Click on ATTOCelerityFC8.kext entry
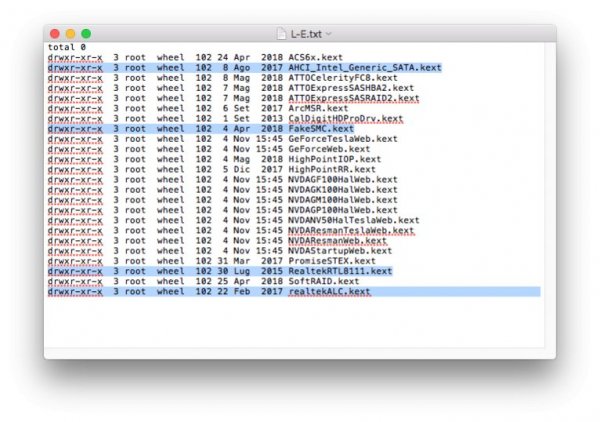This screenshot has height=422, width=600. (343, 78)
